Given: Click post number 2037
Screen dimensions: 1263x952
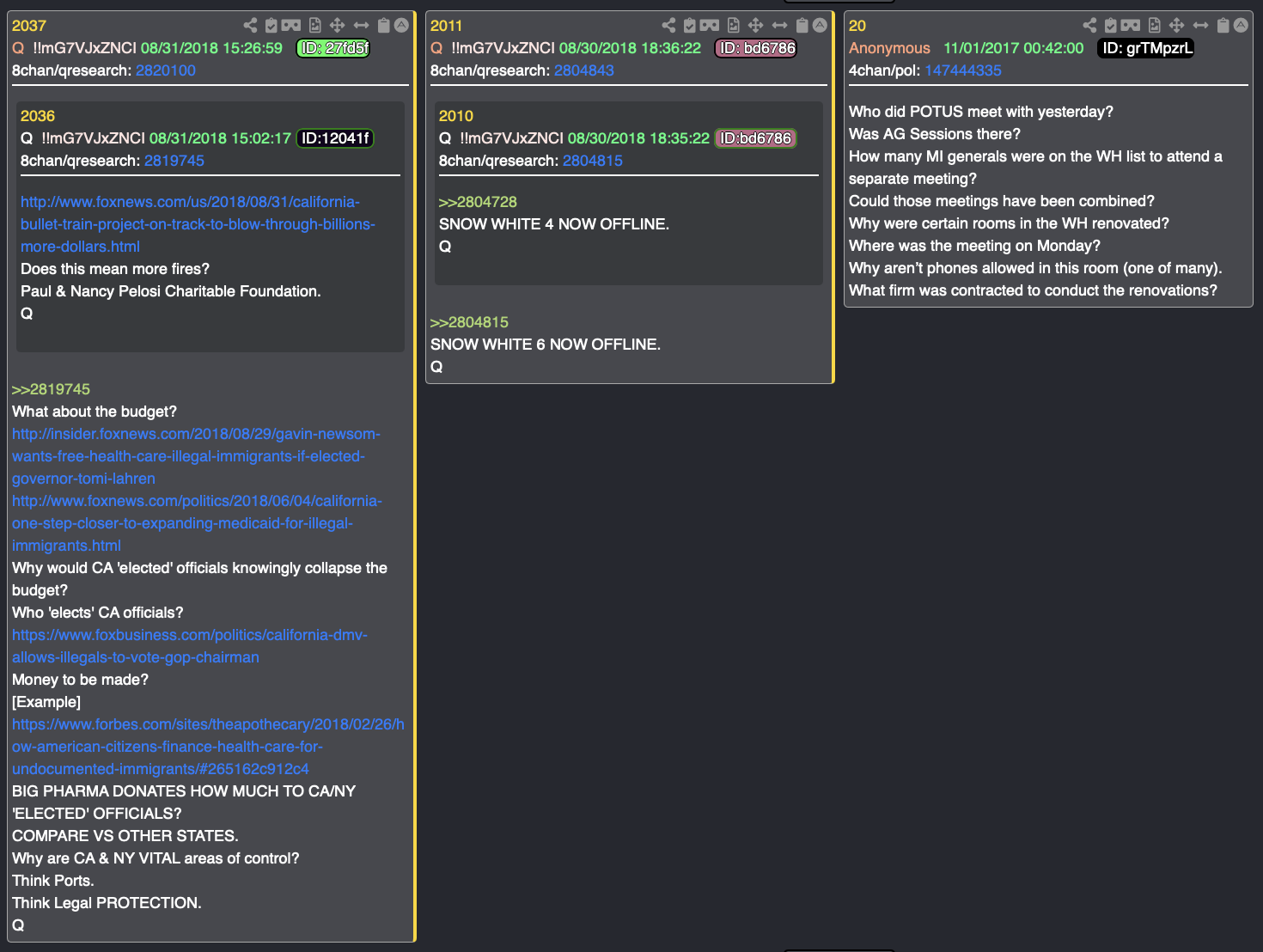Looking at the screenshot, I should pos(29,26).
